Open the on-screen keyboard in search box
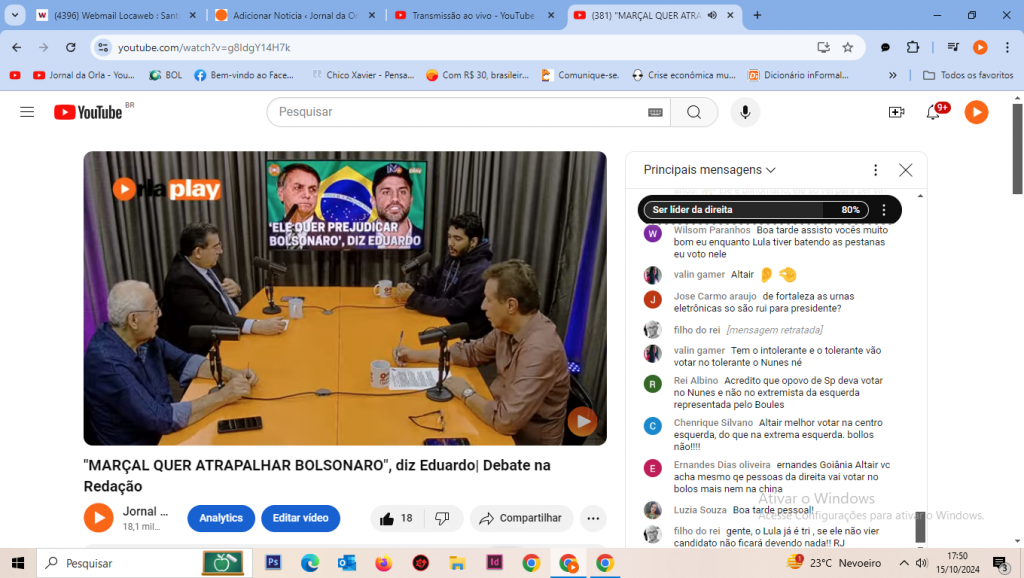Image resolution: width=1024 pixels, height=578 pixels. (x=655, y=112)
